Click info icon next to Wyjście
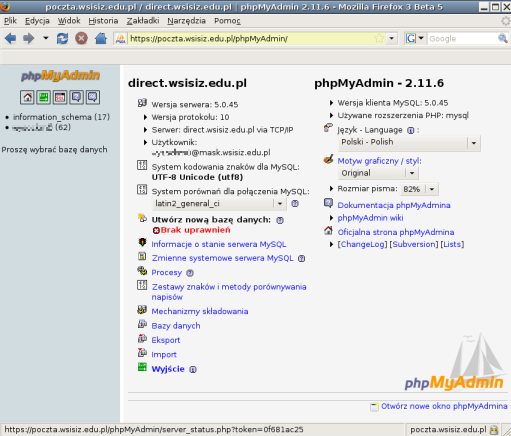The image size is (511, 436). [x=193, y=369]
